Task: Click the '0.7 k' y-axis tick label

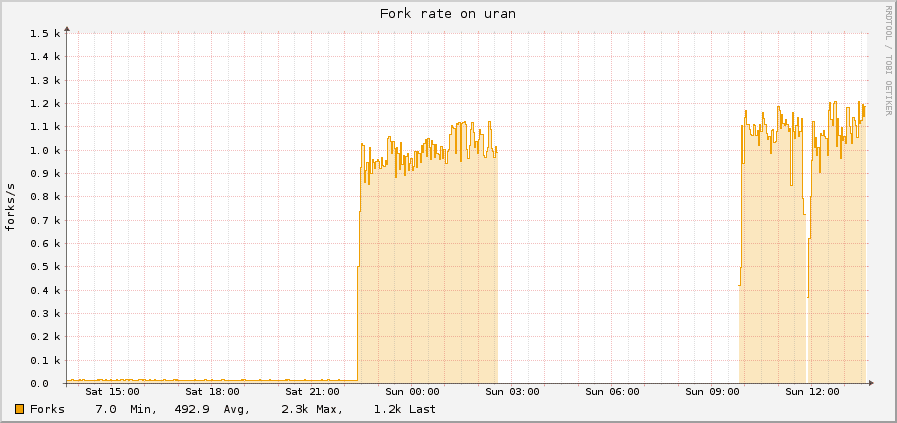Action: click(45, 220)
